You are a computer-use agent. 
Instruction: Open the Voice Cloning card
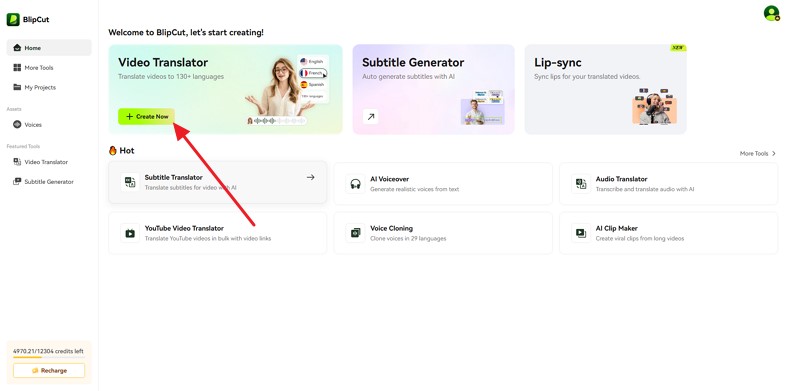click(443, 233)
